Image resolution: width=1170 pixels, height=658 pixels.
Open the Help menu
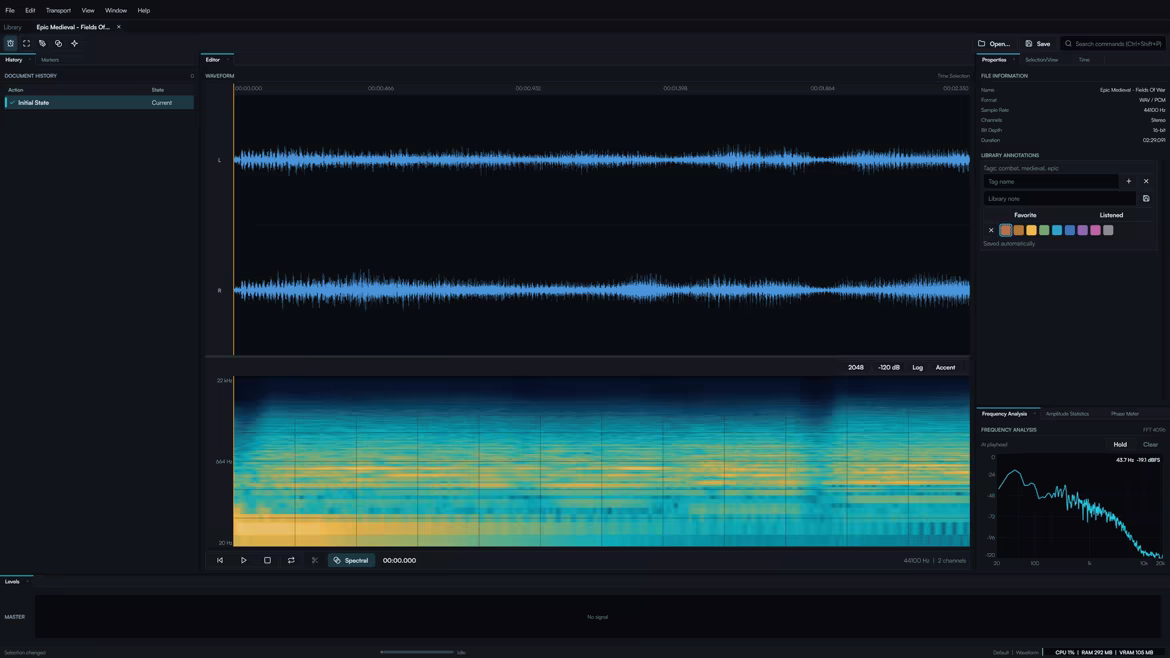[x=144, y=10]
